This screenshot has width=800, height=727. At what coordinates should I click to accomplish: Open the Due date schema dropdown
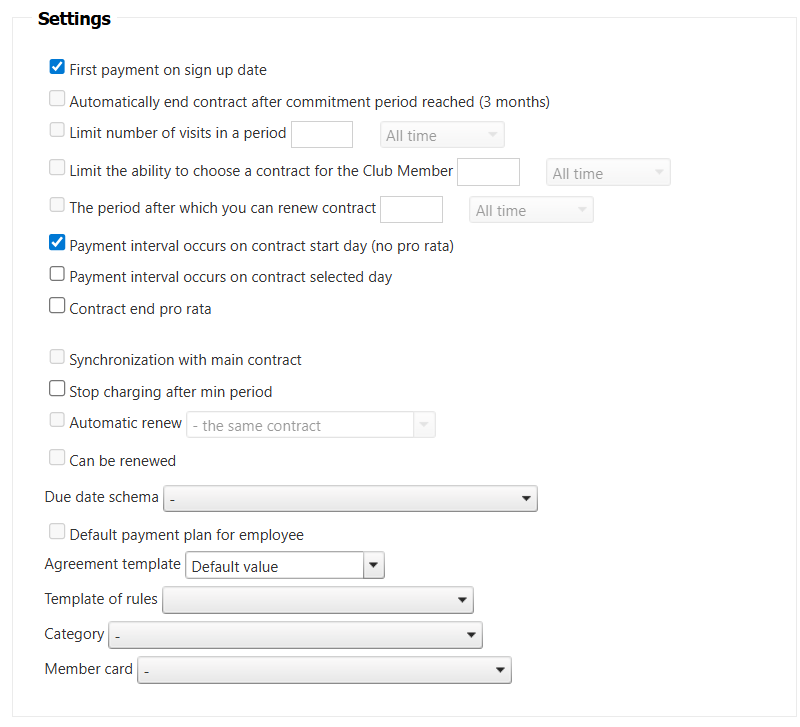(x=350, y=498)
